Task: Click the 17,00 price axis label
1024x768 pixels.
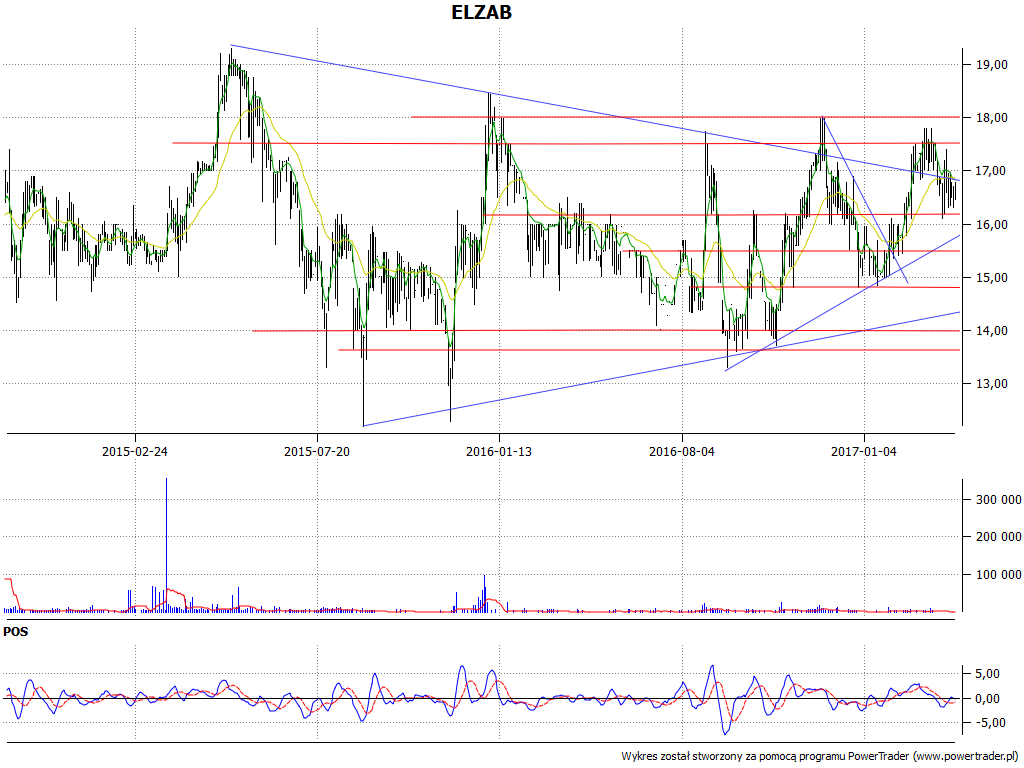Action: coord(991,171)
